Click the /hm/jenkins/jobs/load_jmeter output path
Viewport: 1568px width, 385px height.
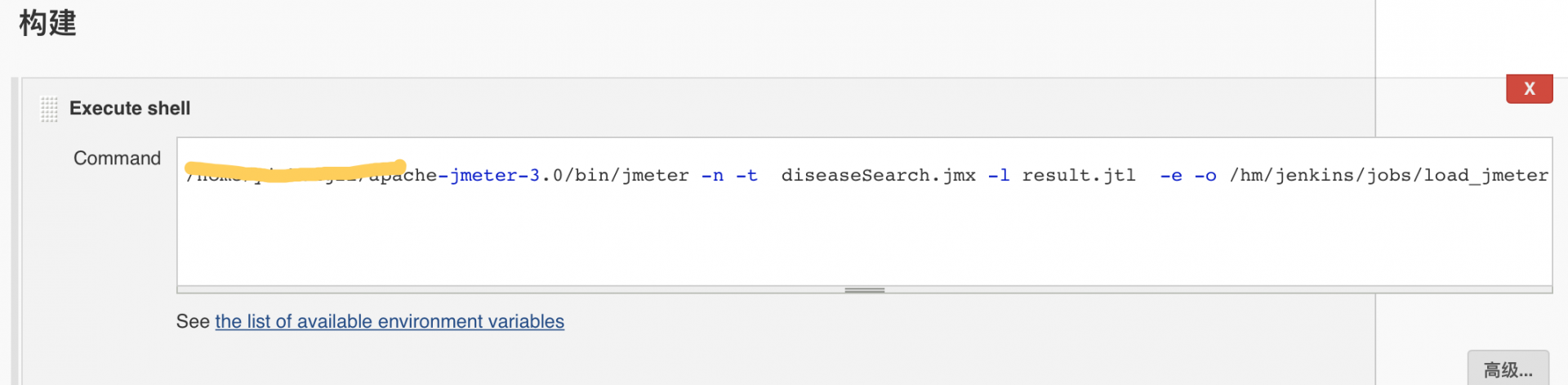point(1389,175)
